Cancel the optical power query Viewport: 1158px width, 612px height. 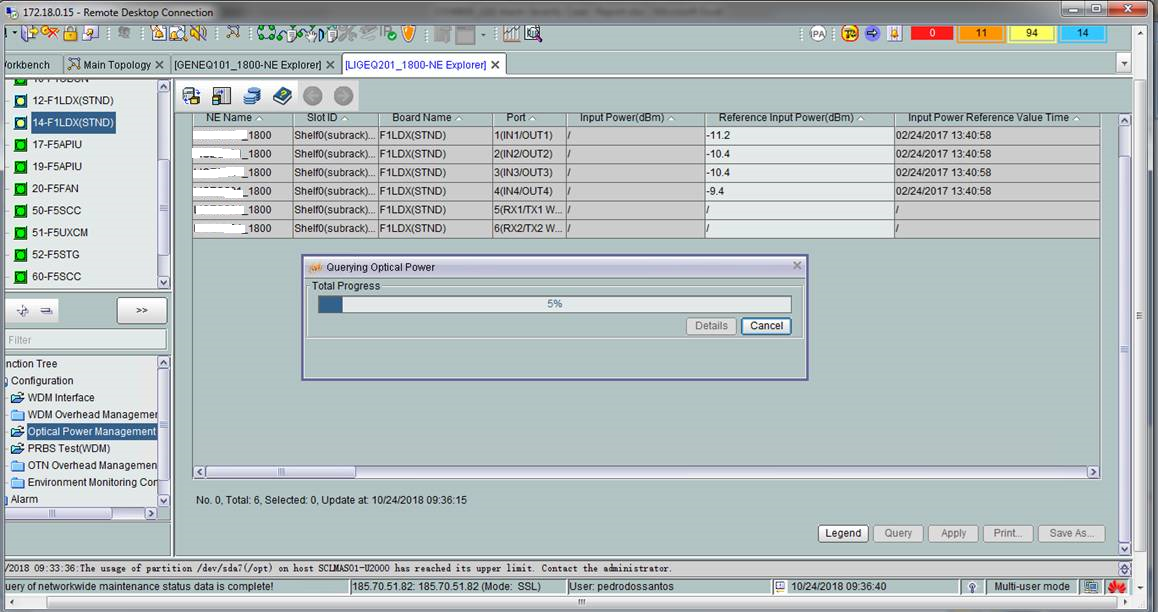[766, 326]
